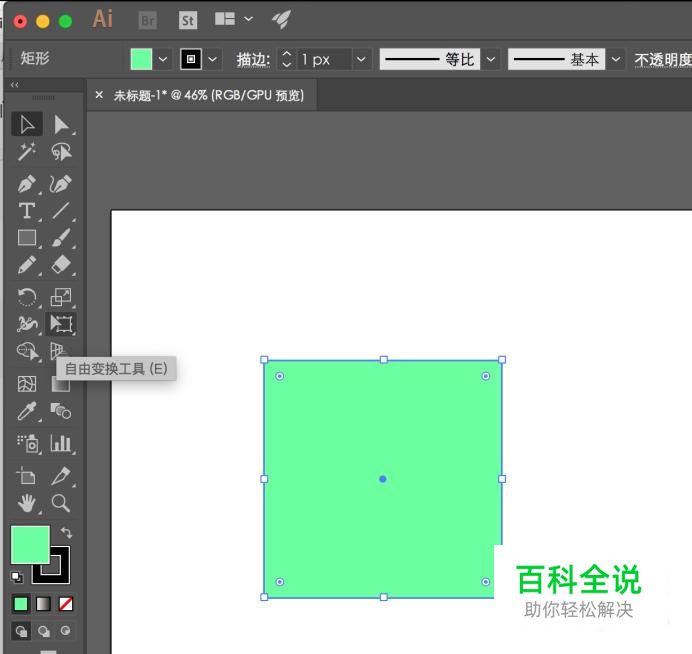Switch paint mode to Gradient
This screenshot has height=654, width=692.
43,604
